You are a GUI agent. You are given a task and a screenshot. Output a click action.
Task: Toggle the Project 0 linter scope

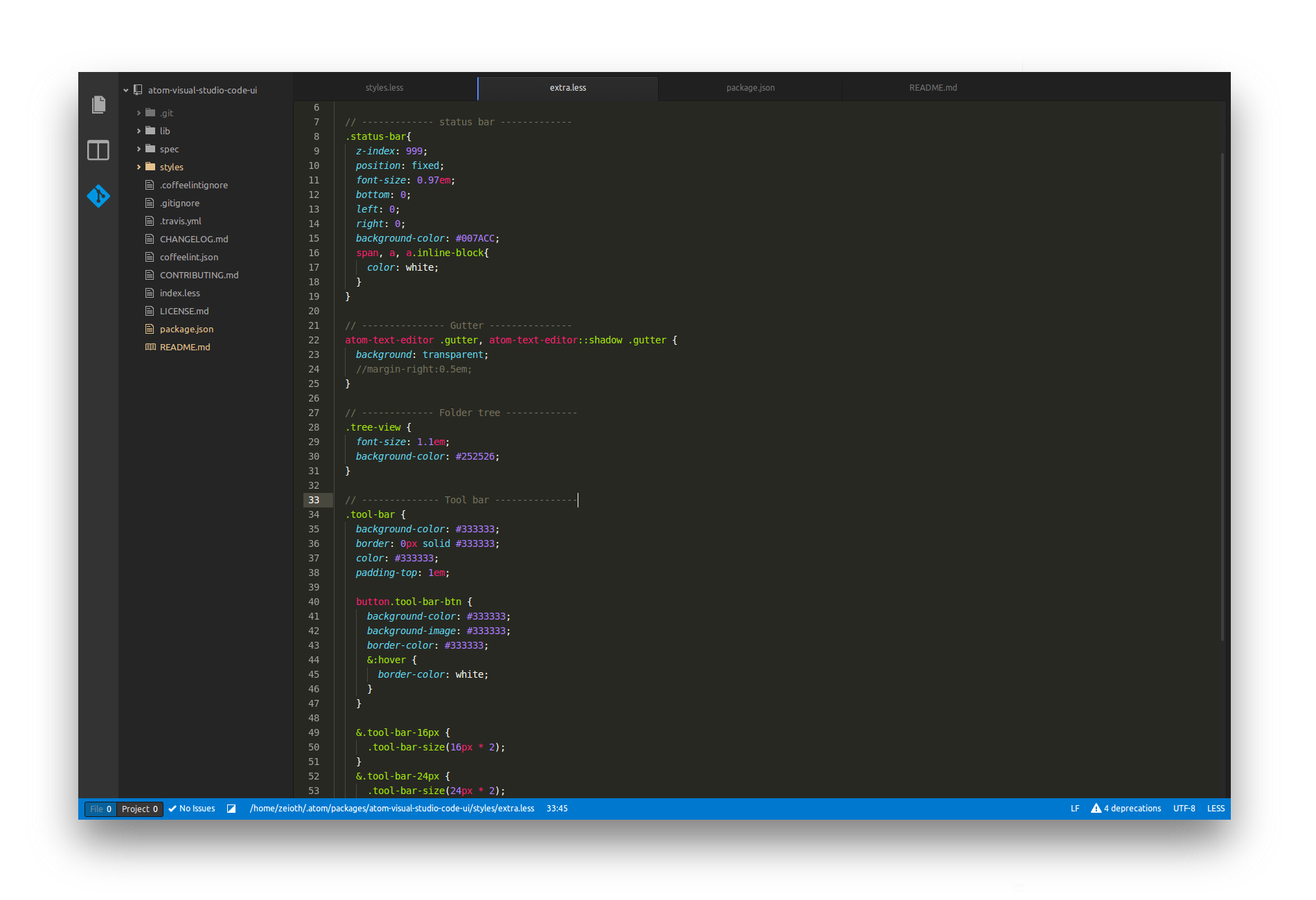click(x=140, y=809)
